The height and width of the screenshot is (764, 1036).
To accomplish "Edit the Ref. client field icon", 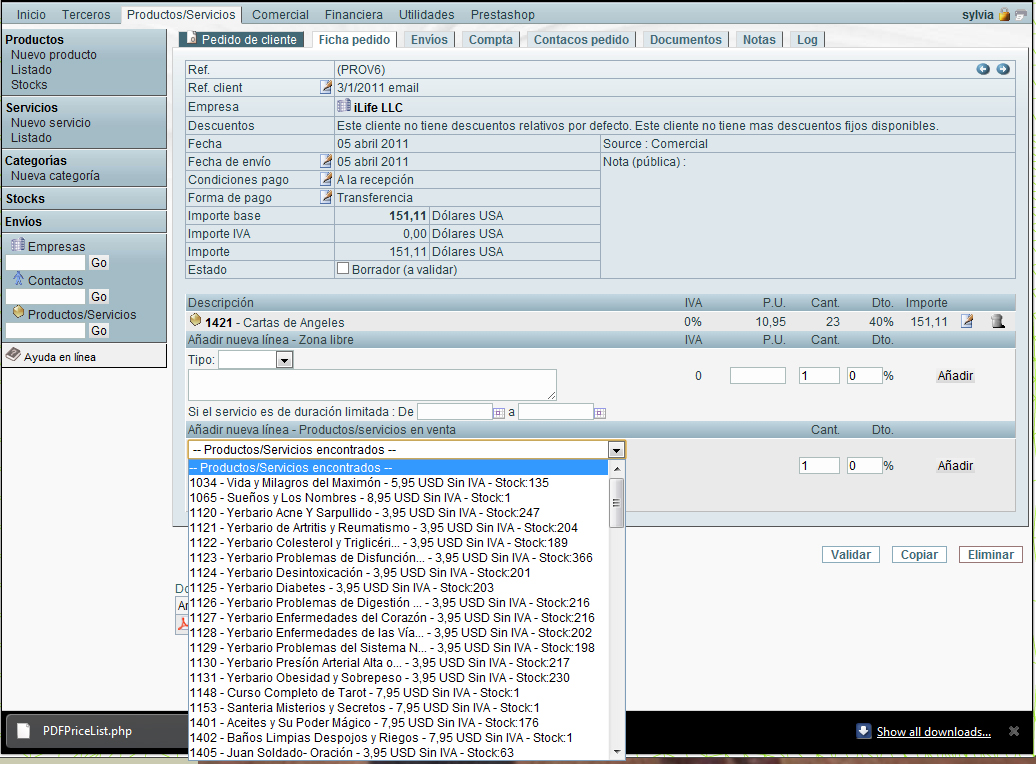I will point(326,87).
